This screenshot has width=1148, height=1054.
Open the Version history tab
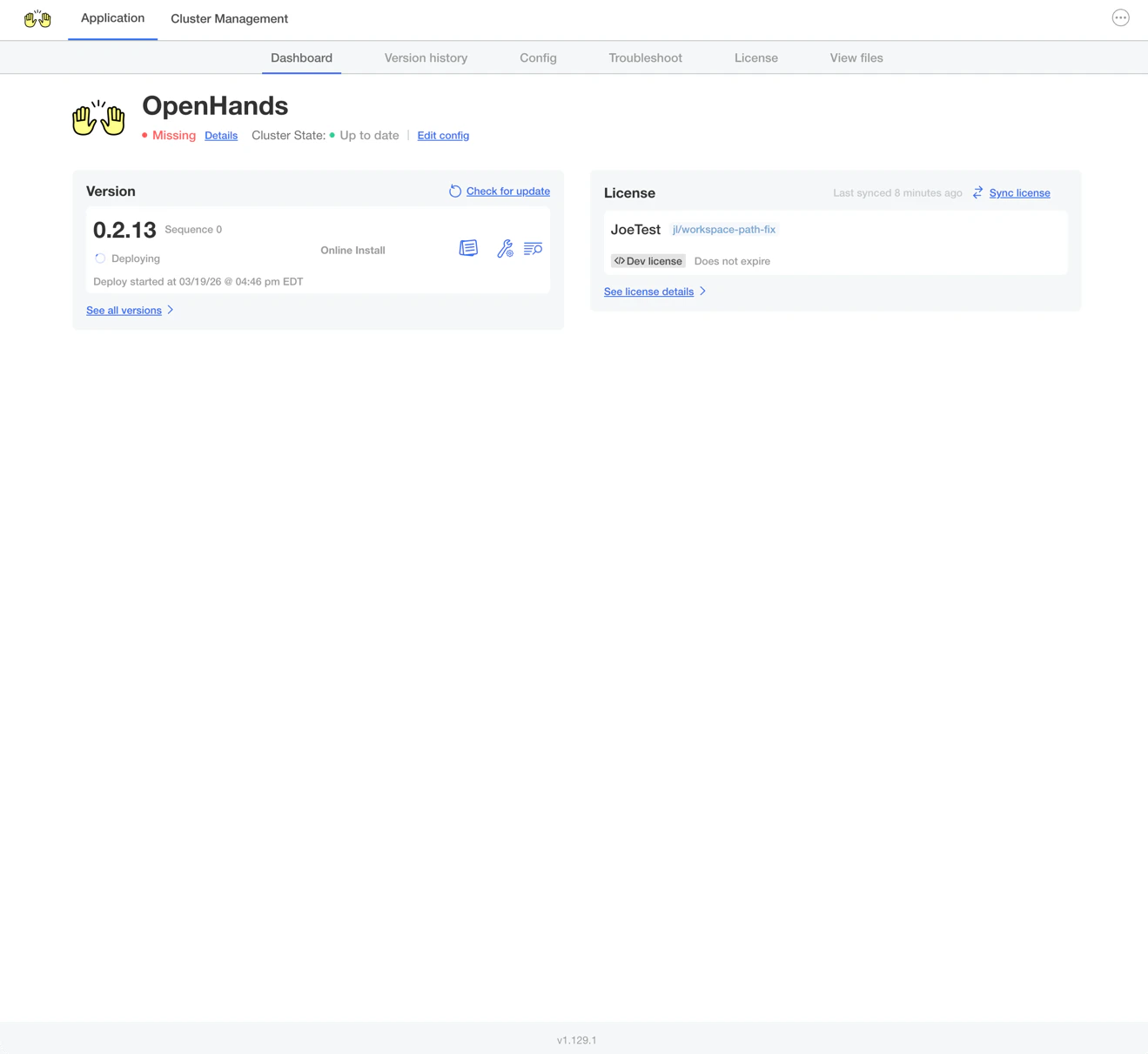(x=426, y=58)
